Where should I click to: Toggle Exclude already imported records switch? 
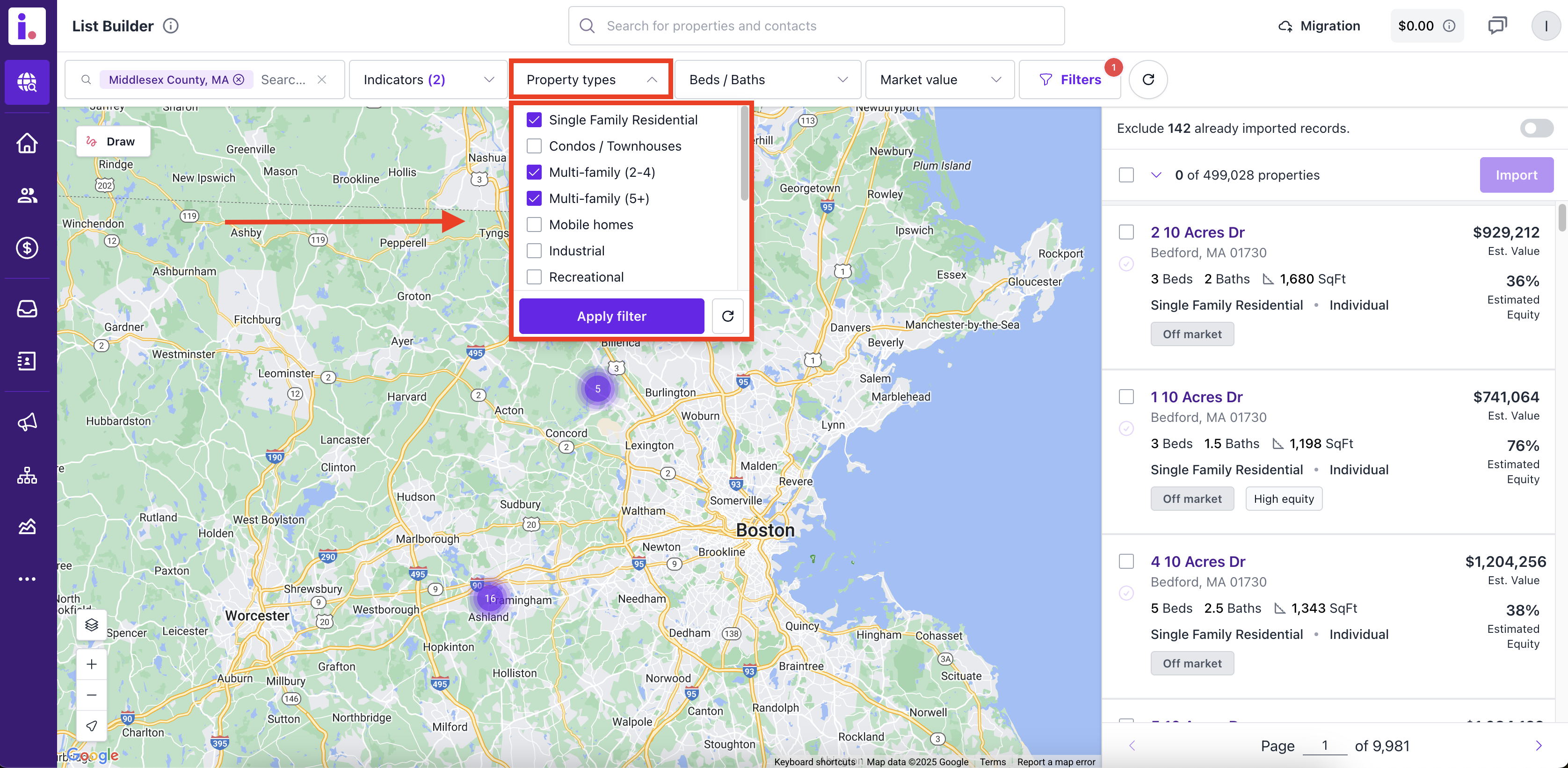click(1536, 129)
